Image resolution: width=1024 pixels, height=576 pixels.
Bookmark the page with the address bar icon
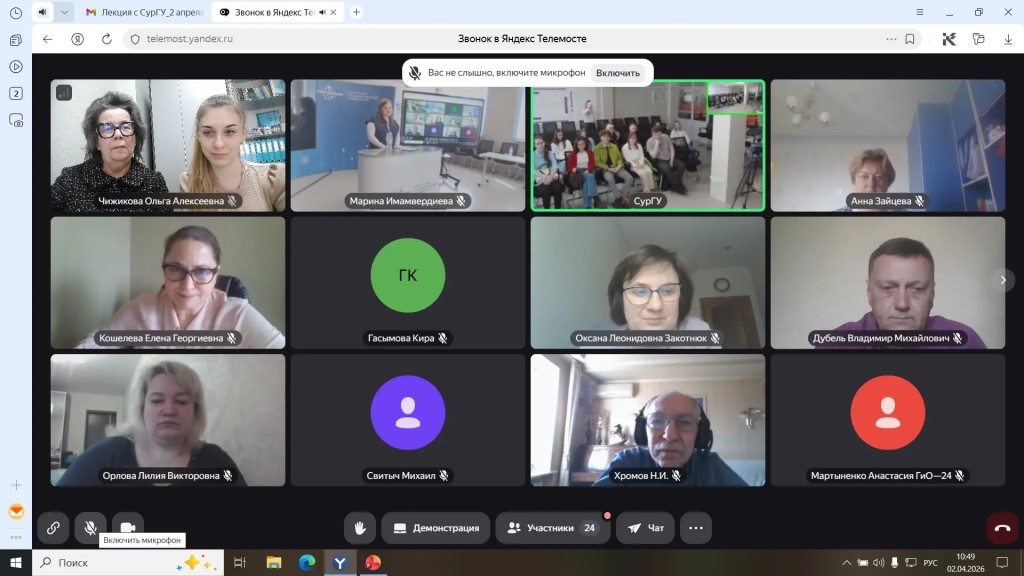[910, 39]
